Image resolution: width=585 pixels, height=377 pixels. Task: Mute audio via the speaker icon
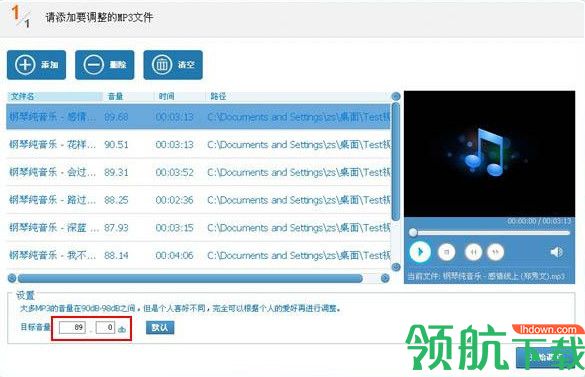coord(557,252)
